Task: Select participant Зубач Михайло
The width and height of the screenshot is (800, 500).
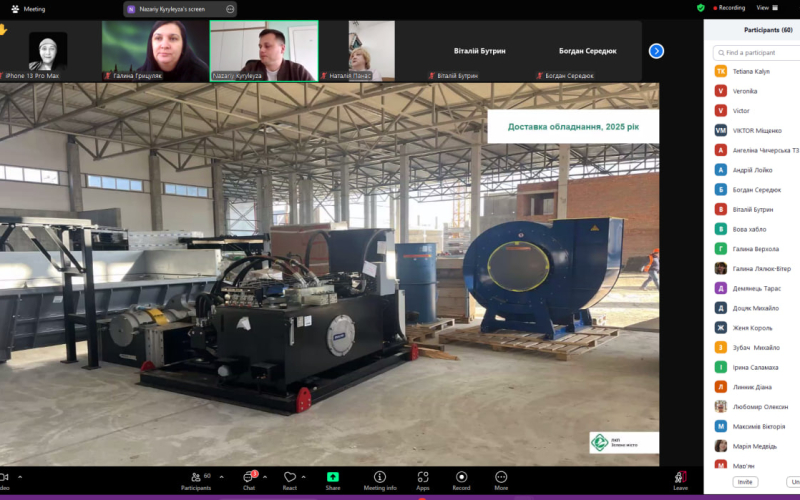Action: tap(757, 347)
